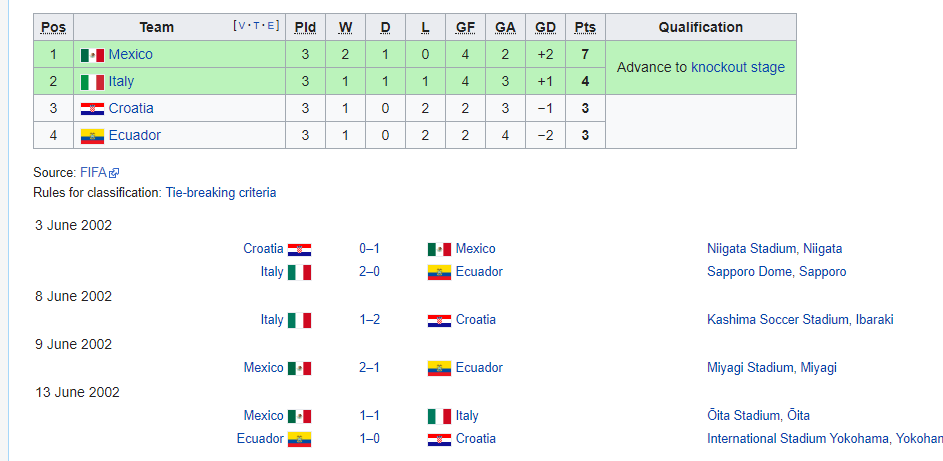Open Tie-breaking criteria link

221,192
